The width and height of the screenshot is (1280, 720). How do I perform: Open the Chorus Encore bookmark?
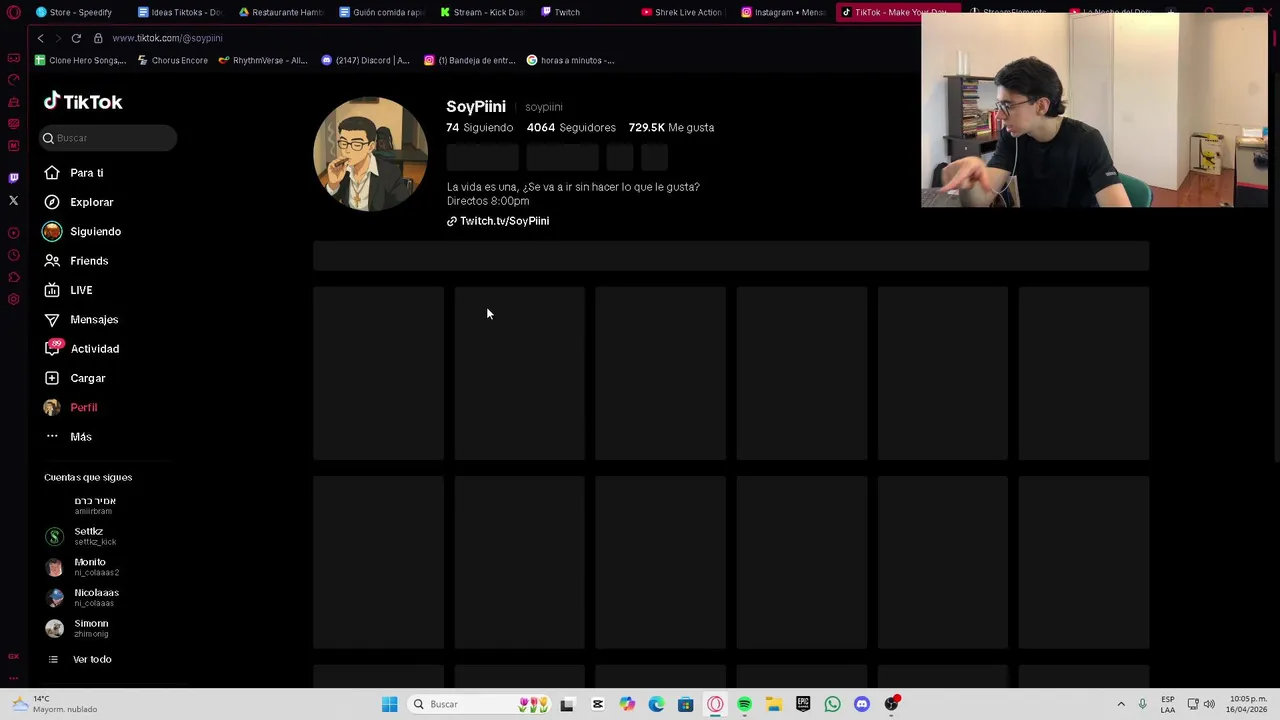(x=172, y=60)
